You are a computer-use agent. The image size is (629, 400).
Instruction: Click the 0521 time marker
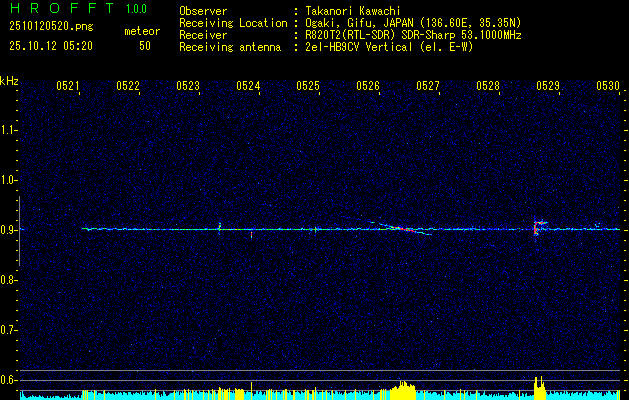(x=67, y=86)
